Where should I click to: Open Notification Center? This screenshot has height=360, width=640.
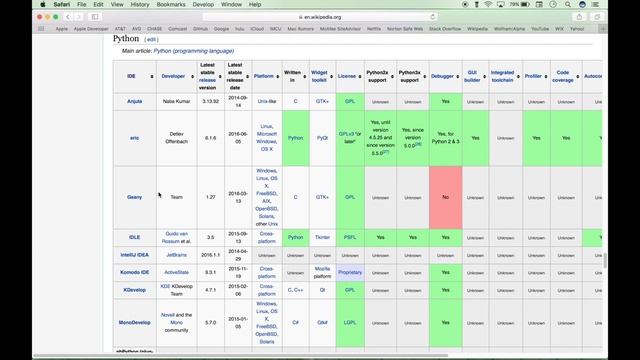595,4
